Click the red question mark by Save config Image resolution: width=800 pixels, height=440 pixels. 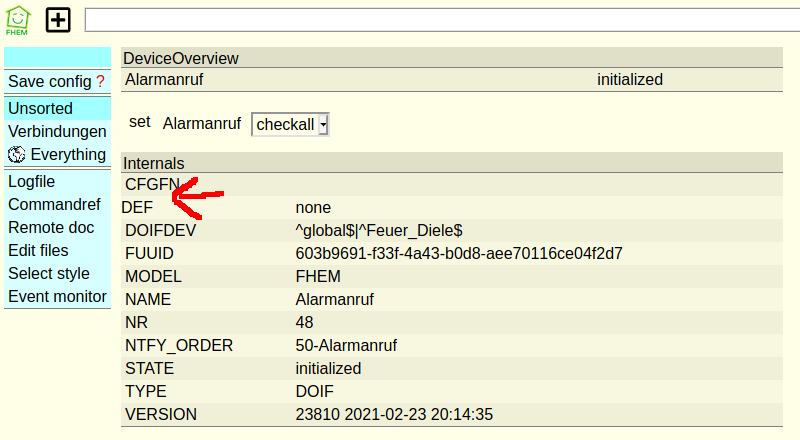click(x=100, y=81)
